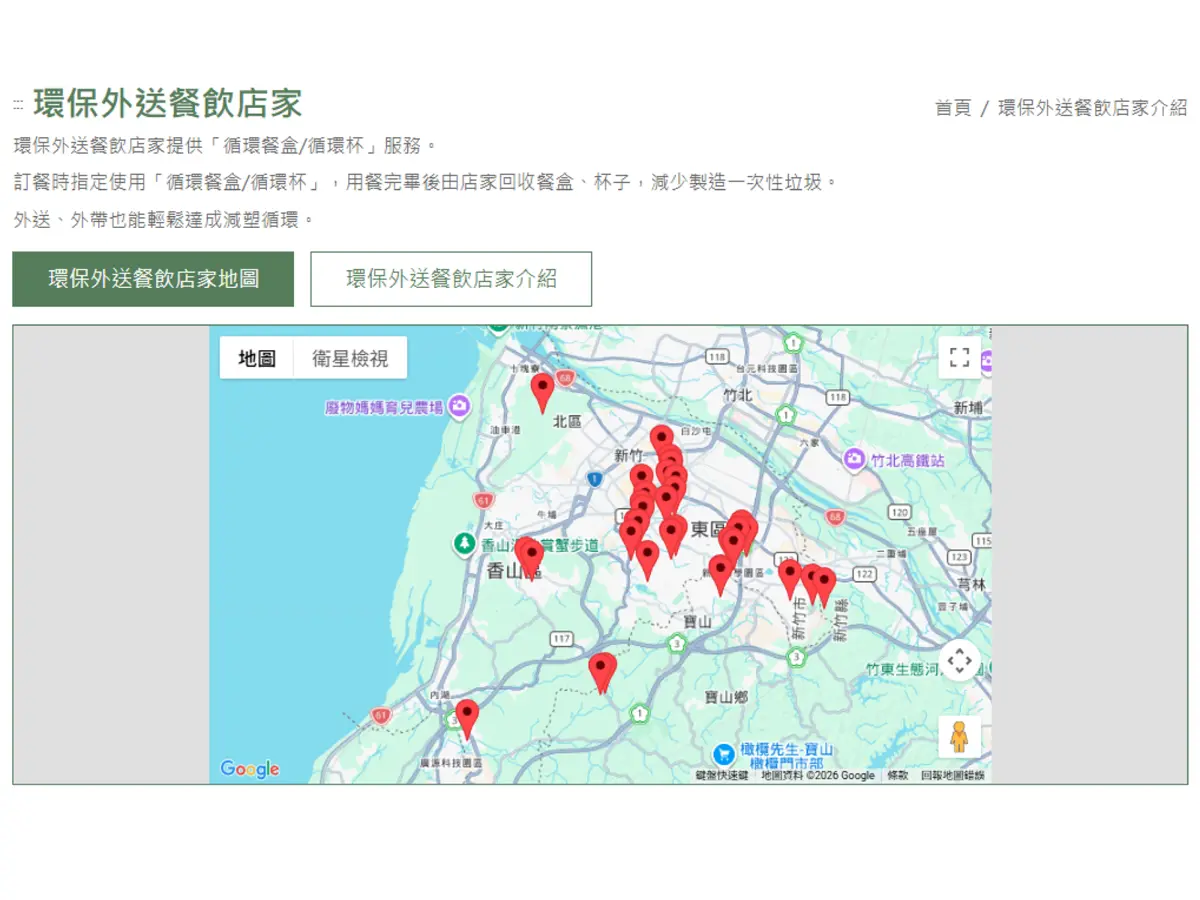Open the map camera controls button

pos(959,660)
